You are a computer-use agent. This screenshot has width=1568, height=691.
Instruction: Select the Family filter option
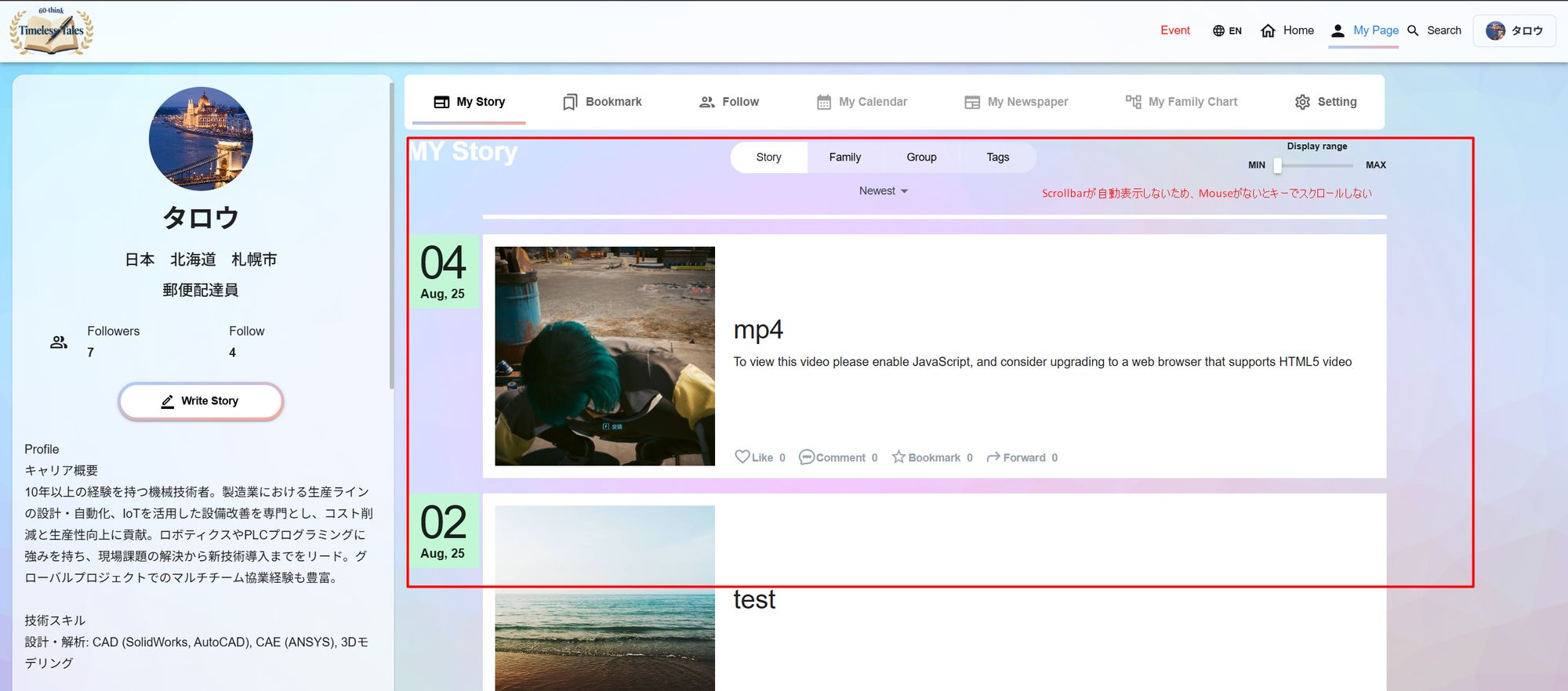(x=844, y=157)
